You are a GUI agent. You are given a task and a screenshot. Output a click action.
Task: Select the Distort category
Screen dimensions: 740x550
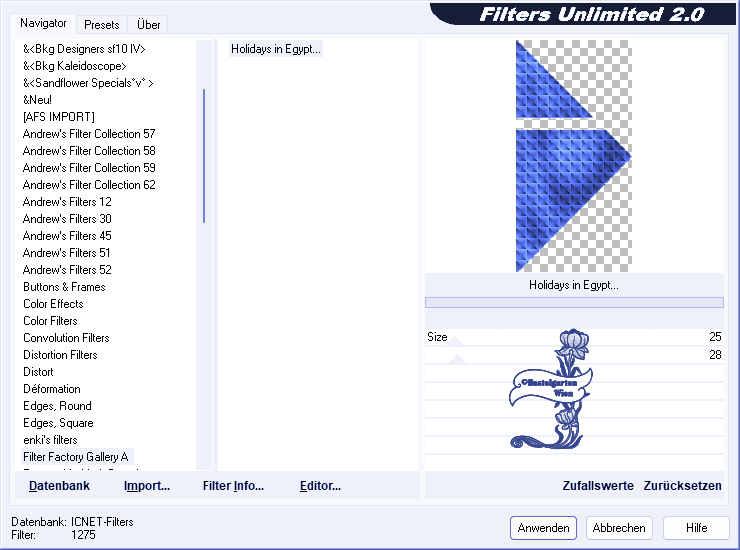pos(38,372)
